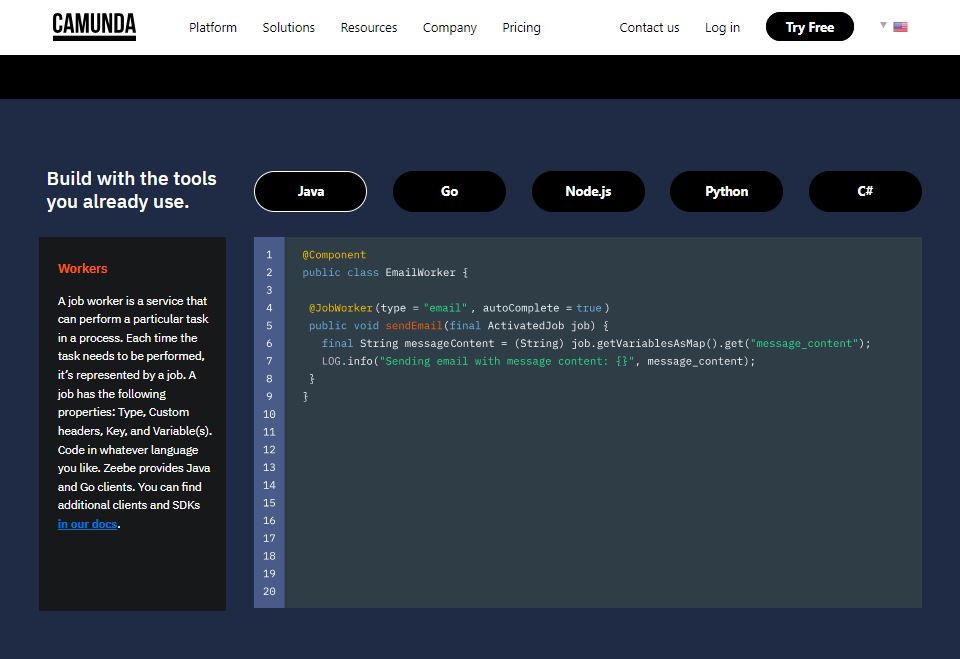Open the Resources menu
This screenshot has height=659, width=960.
click(x=369, y=28)
